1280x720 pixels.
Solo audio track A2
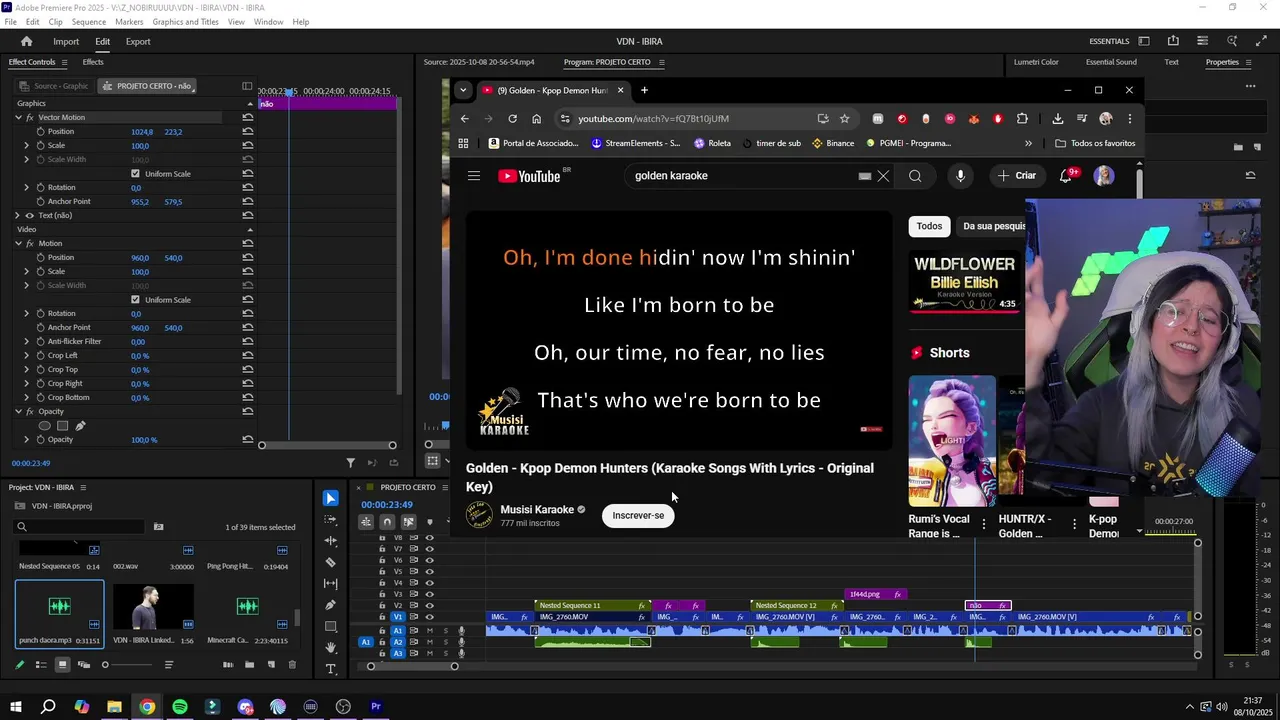point(445,642)
